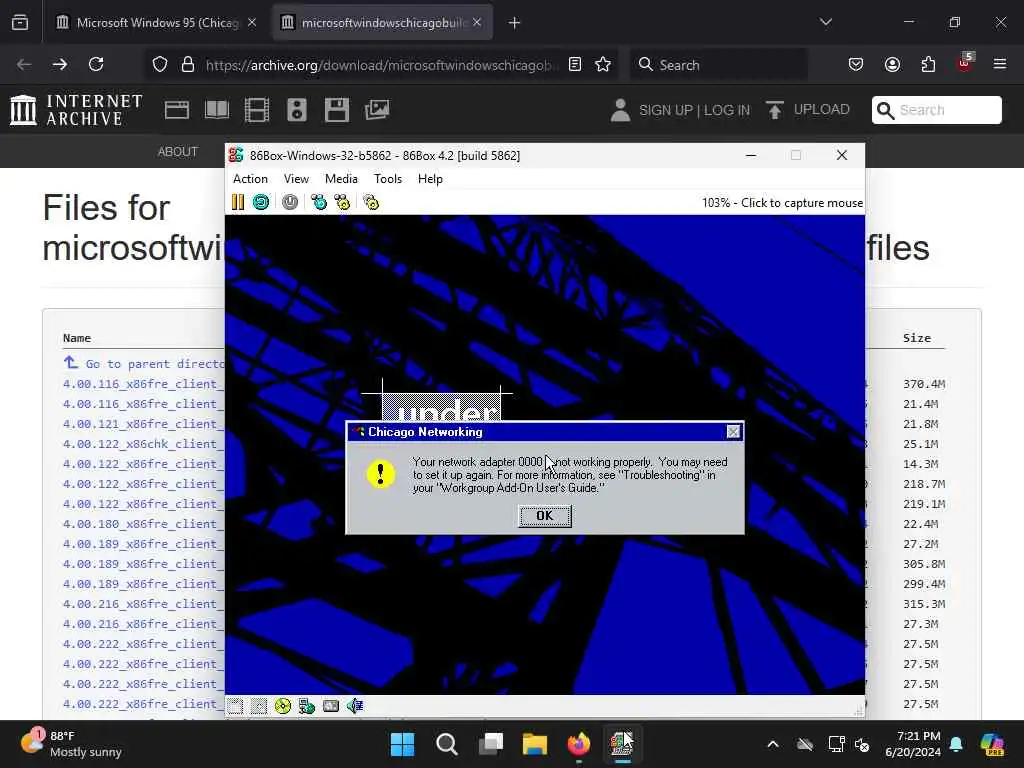
Task: Switch to Microsoft Windows 95 (Chicago) tab
Action: pyautogui.click(x=157, y=23)
